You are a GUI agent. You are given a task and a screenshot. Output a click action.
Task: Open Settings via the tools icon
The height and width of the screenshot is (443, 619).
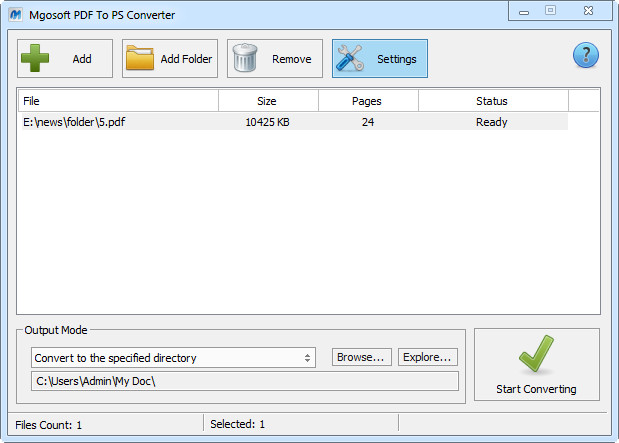[x=351, y=59]
